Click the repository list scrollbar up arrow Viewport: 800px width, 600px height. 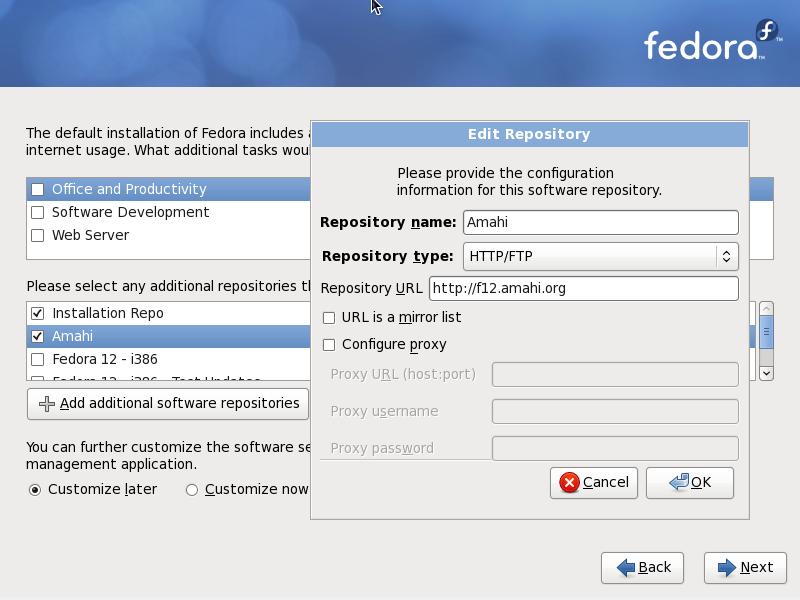click(766, 309)
